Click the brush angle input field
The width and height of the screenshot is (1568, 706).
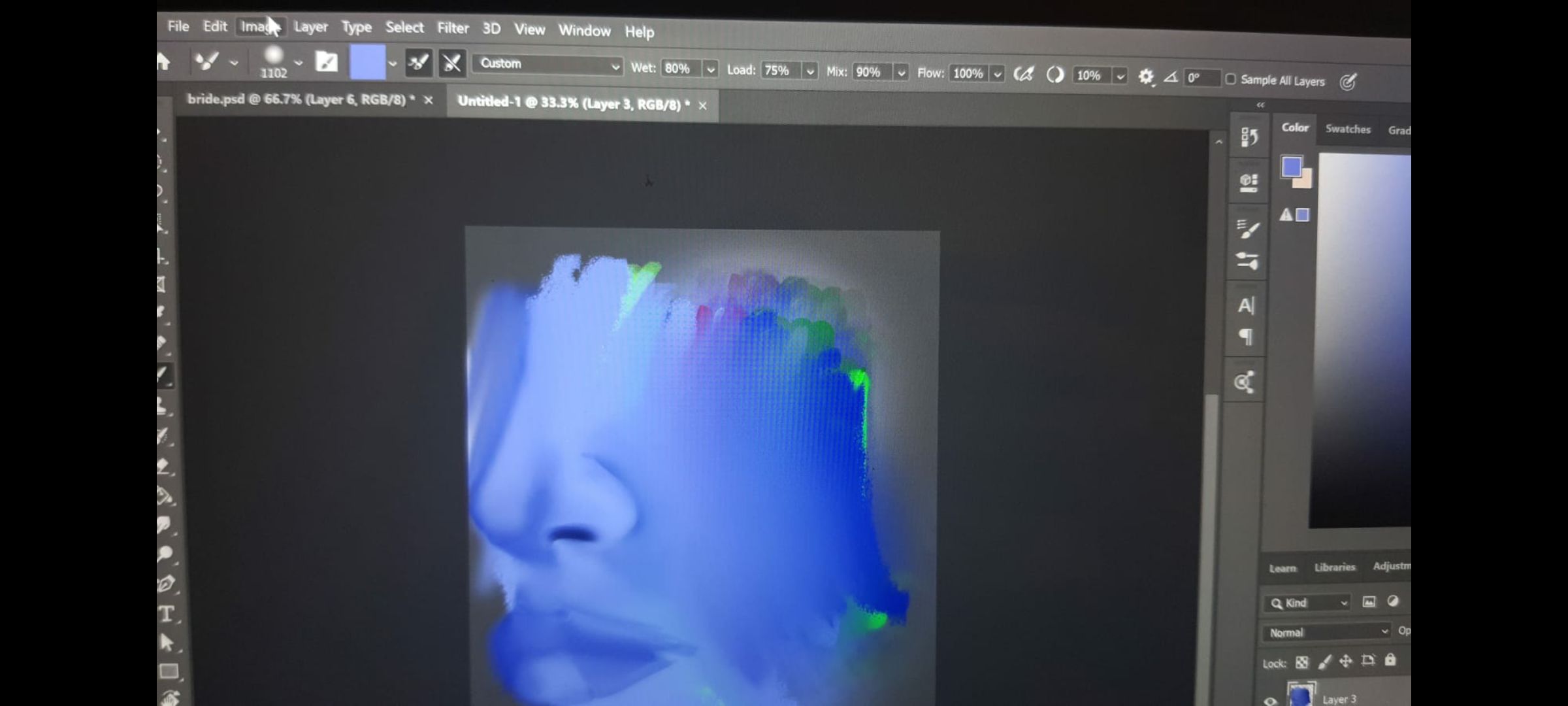[1201, 78]
